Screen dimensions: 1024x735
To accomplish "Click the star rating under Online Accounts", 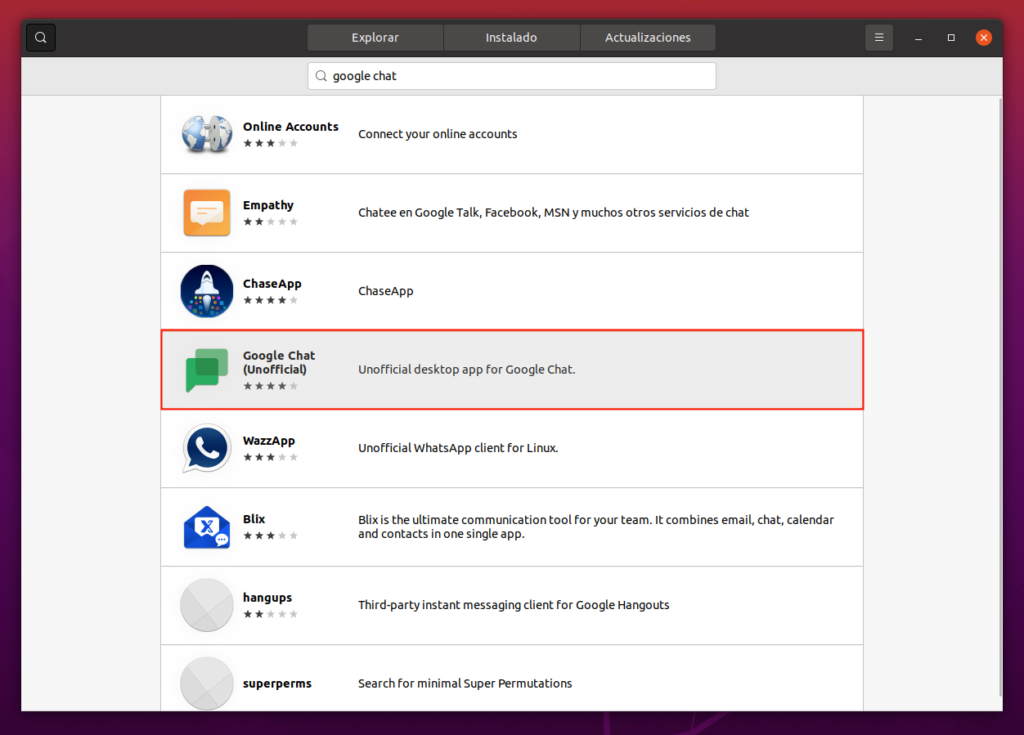I will 270,143.
